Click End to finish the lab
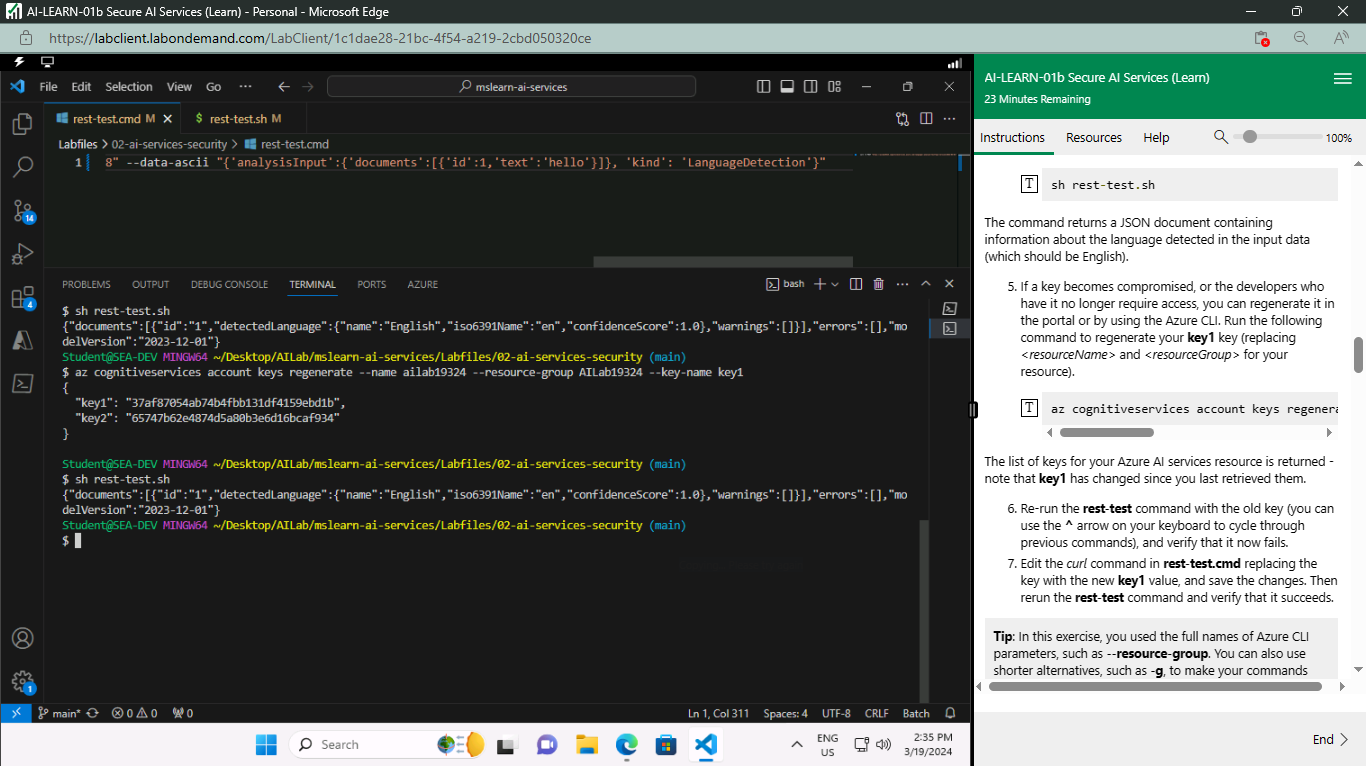1366x766 pixels. click(1331, 739)
